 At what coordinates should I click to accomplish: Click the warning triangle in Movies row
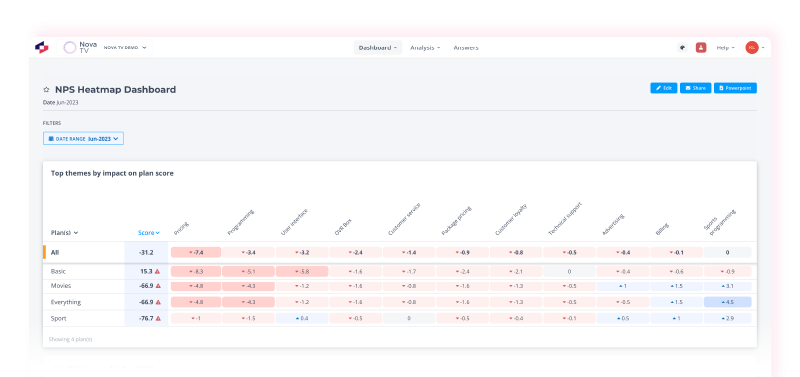(x=158, y=286)
